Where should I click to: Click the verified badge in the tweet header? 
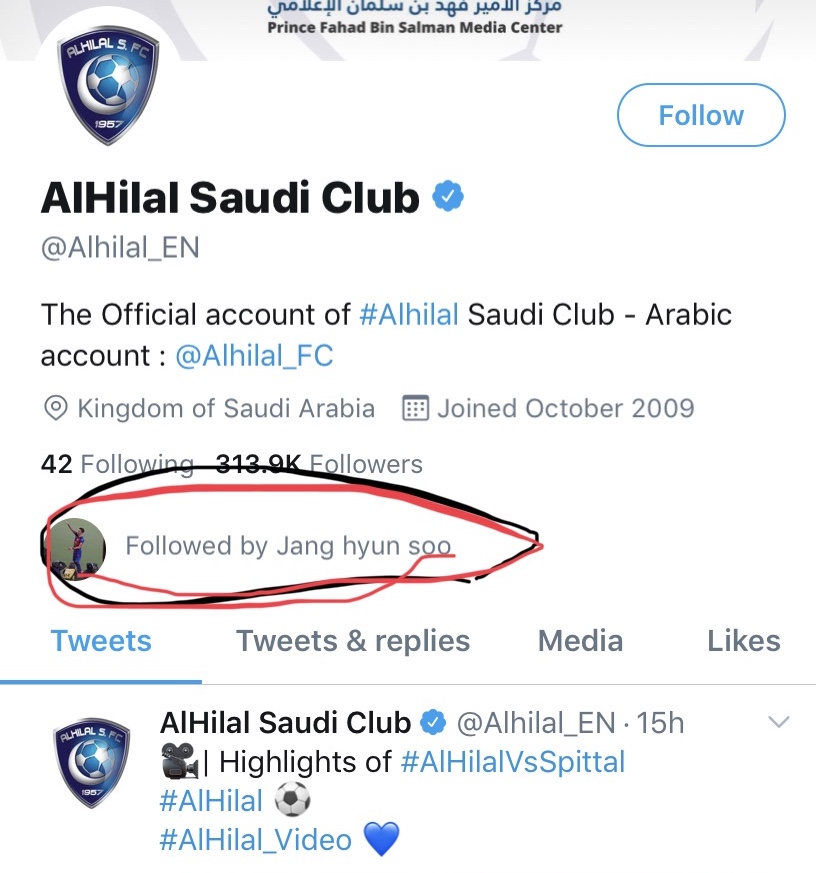433,722
